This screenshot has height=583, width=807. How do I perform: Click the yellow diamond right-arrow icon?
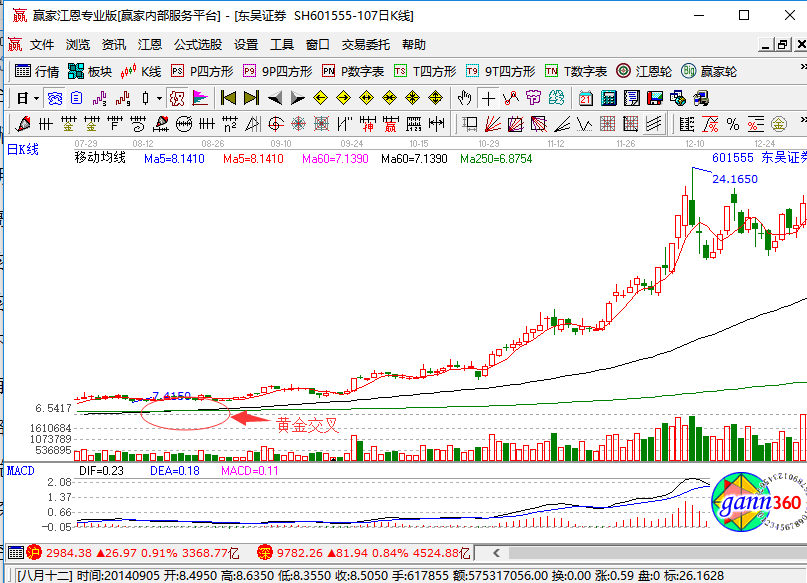[x=343, y=98]
